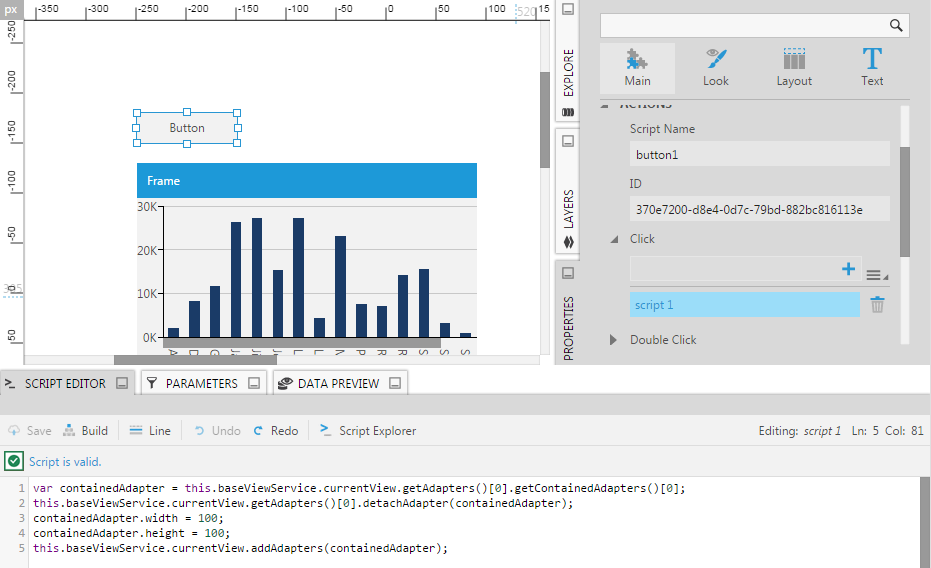Undock the Parameters panel box icon
The width and height of the screenshot is (931, 568).
coord(254,383)
